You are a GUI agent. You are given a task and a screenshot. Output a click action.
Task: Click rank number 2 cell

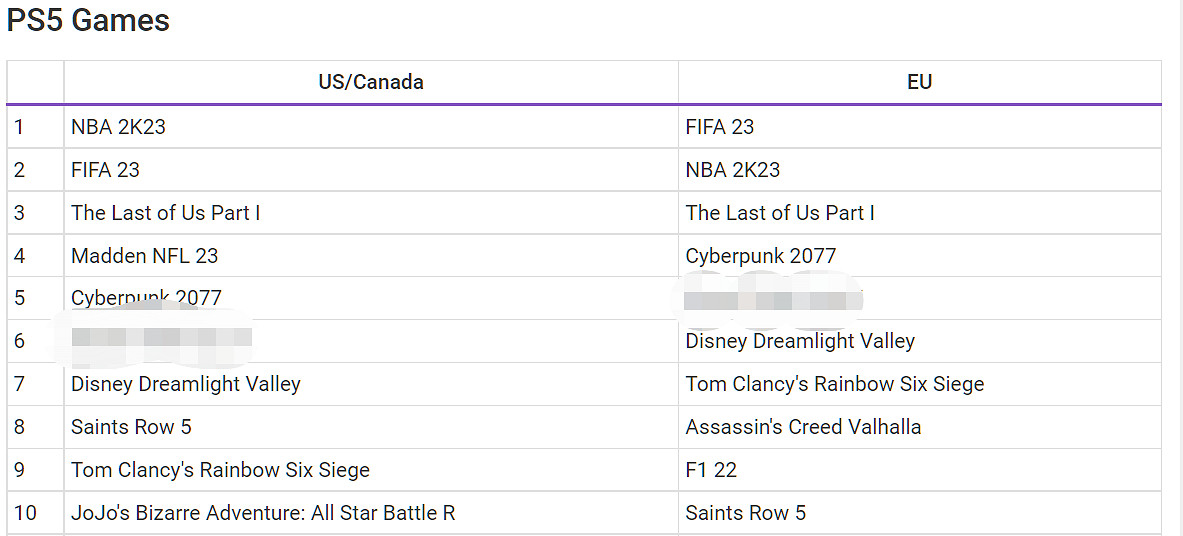pyautogui.click(x=35, y=170)
